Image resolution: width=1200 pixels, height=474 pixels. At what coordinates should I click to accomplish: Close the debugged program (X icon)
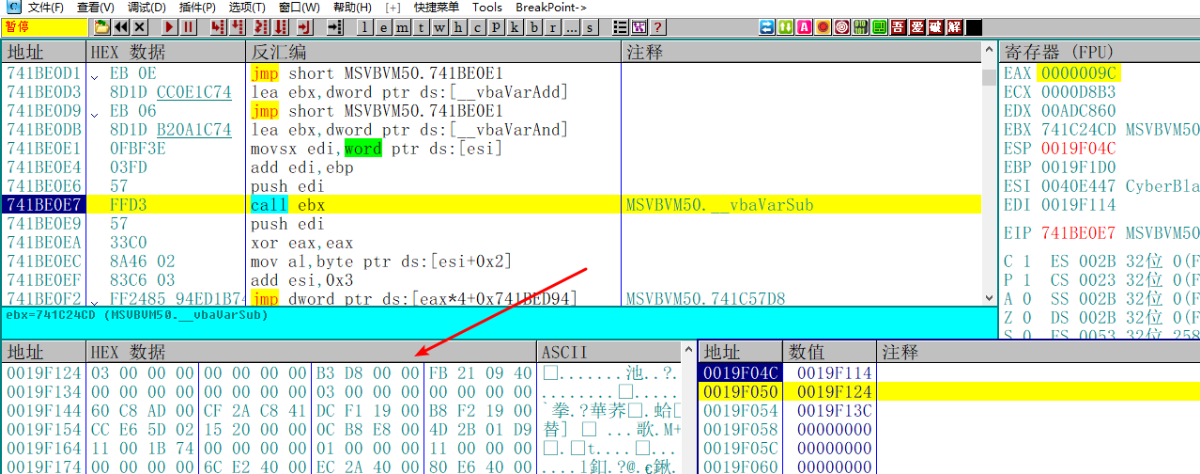tap(139, 26)
